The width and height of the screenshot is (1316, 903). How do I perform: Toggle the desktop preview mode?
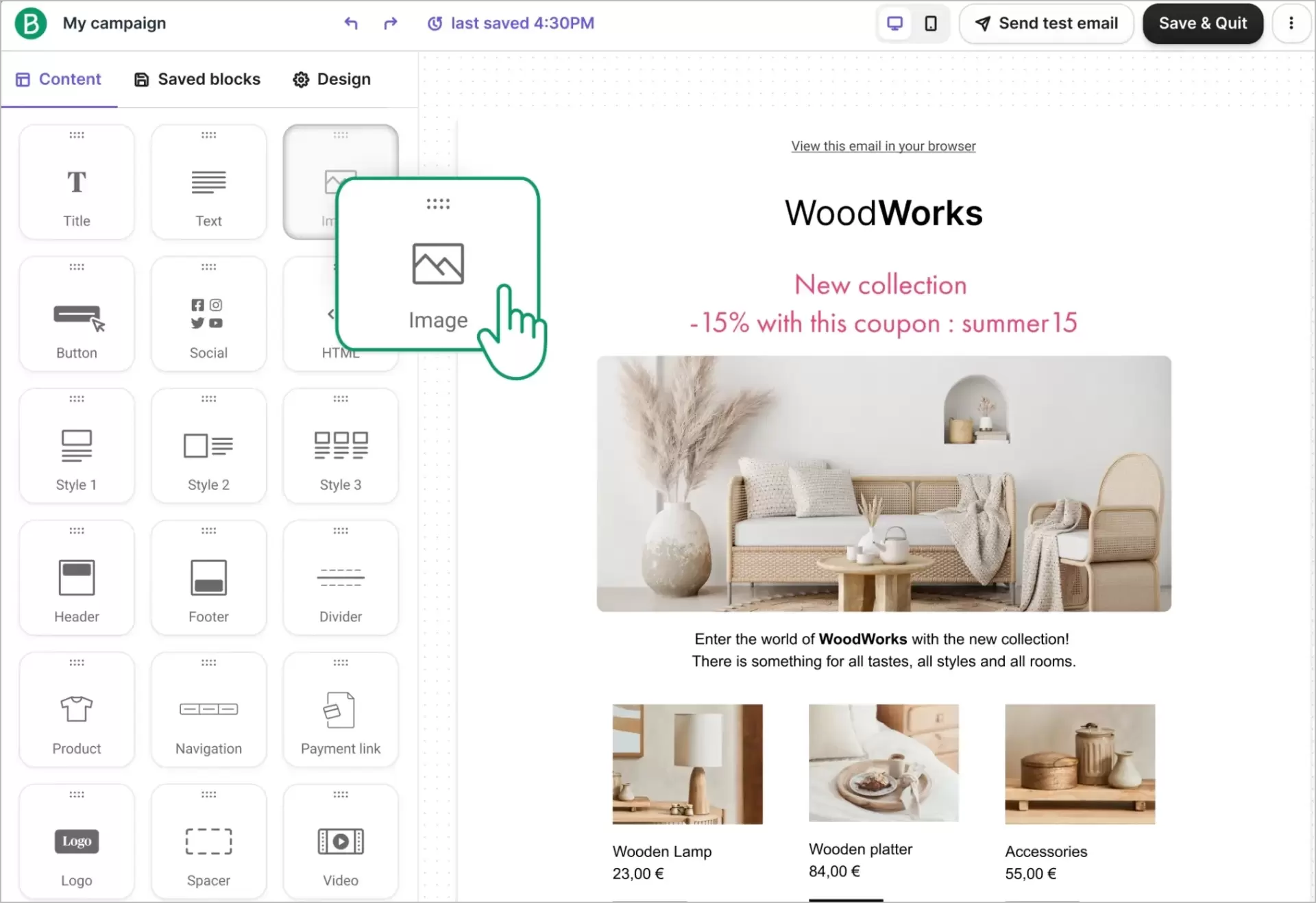tap(894, 23)
